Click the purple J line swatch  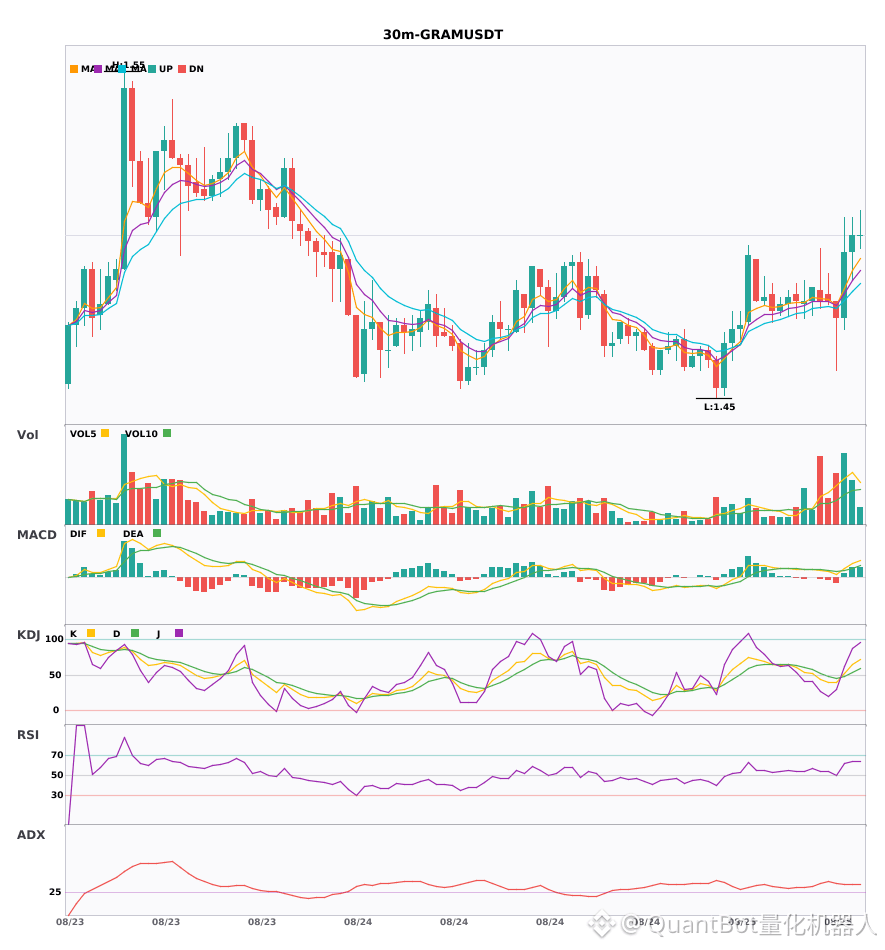(x=179, y=633)
